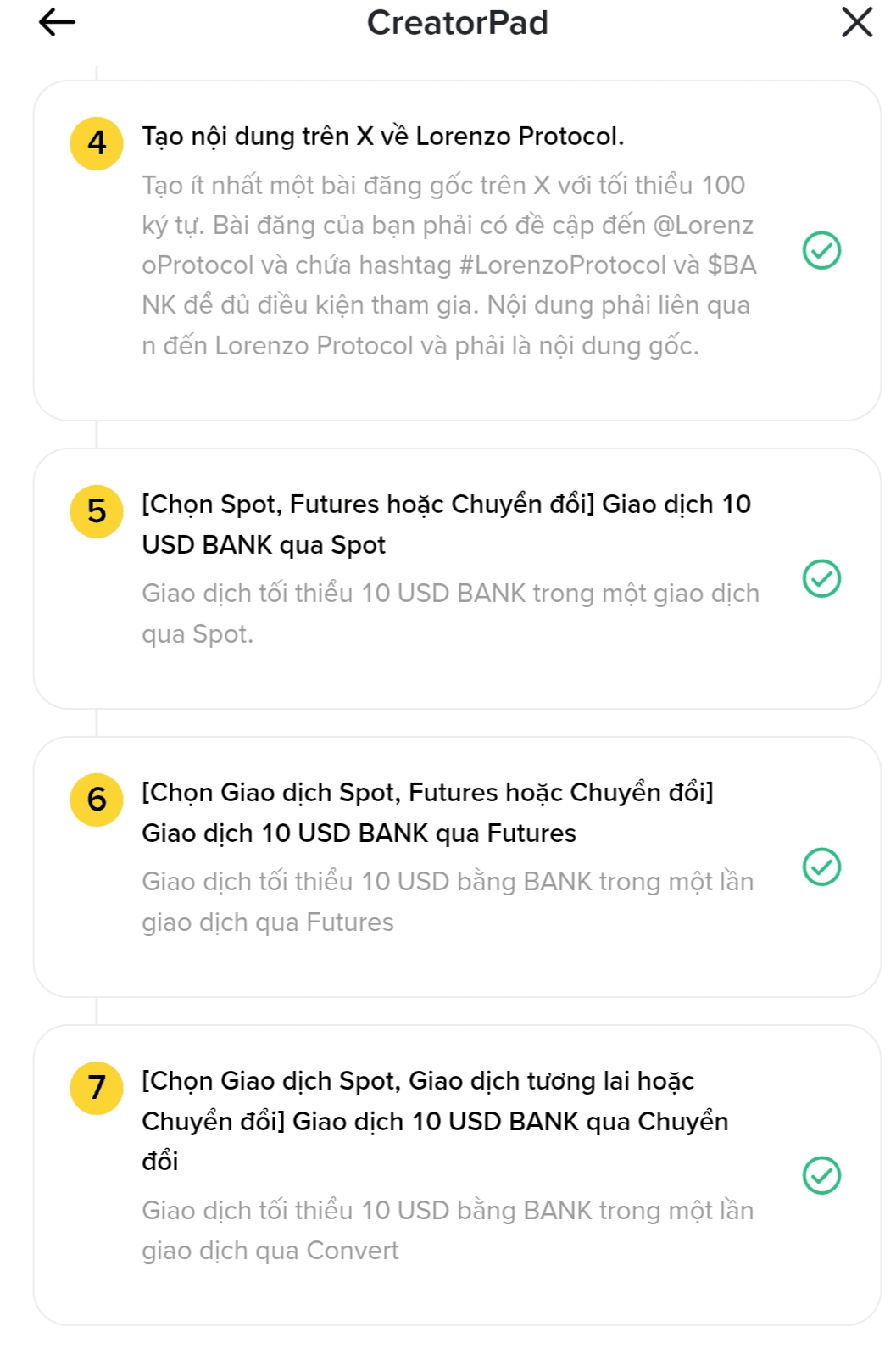Click the yellow step 6 badge
Image resolution: width=896 pixels, height=1360 pixels.
[97, 800]
